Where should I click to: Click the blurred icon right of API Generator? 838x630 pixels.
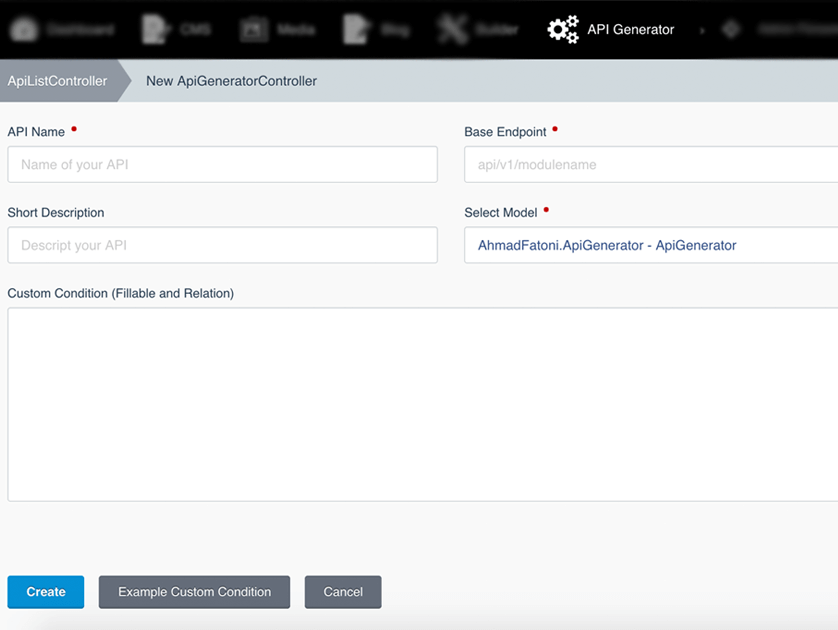(x=731, y=29)
